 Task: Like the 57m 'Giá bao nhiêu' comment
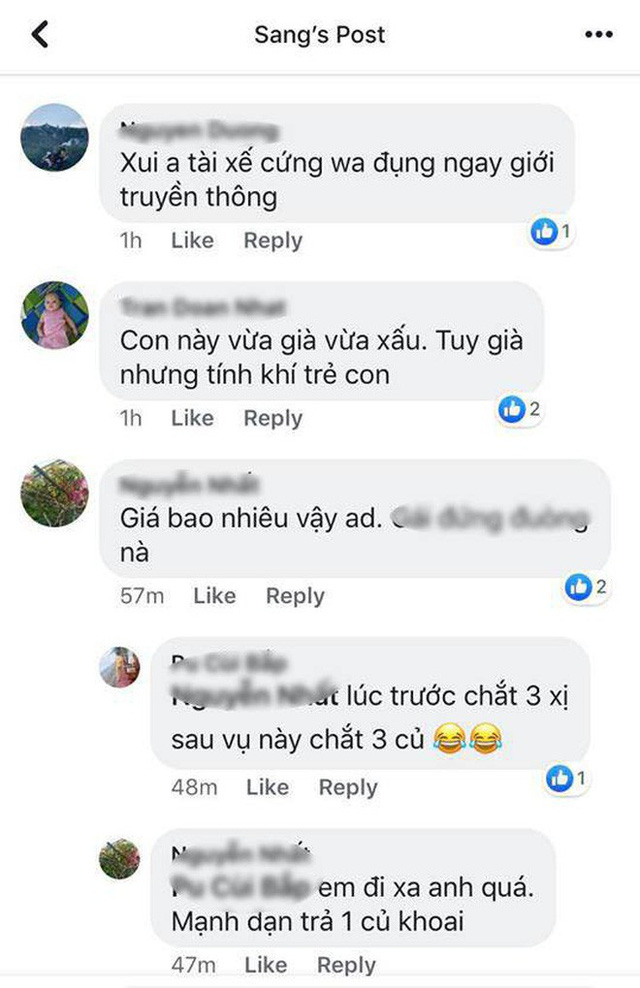pyautogui.click(x=214, y=595)
